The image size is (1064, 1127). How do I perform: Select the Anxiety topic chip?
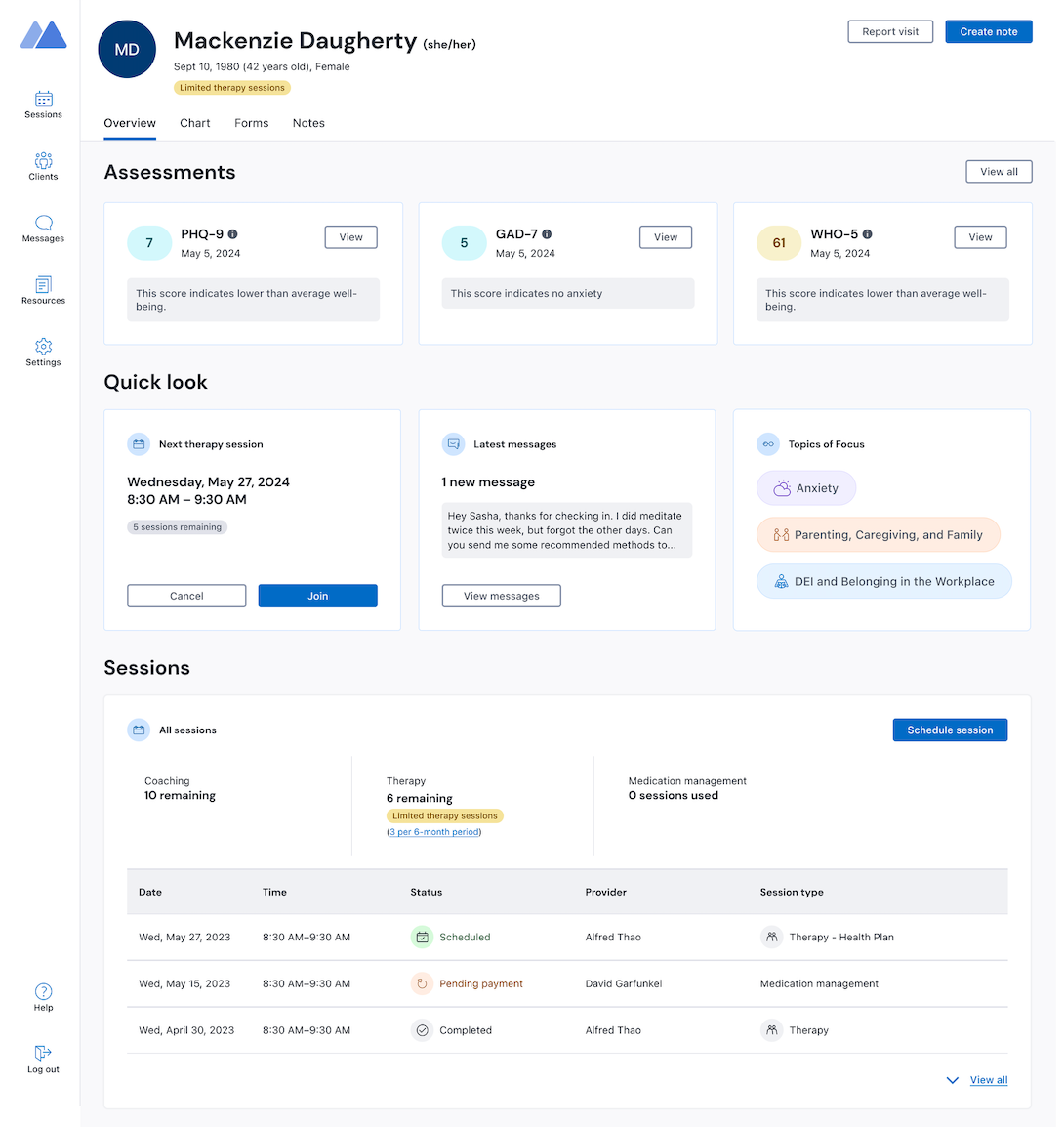[806, 488]
